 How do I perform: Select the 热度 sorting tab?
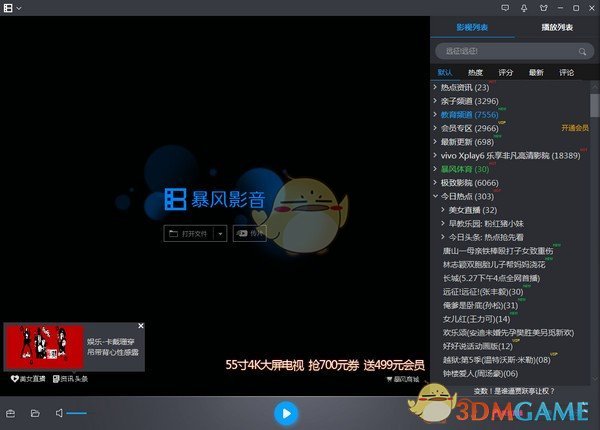click(x=475, y=72)
